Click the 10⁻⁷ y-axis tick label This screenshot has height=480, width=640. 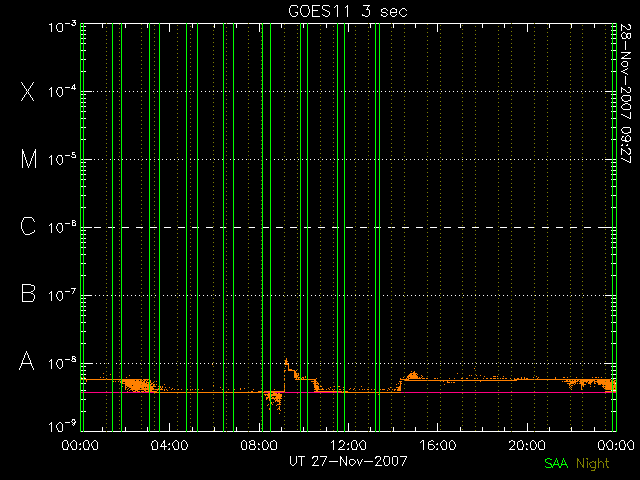pyautogui.click(x=62, y=295)
